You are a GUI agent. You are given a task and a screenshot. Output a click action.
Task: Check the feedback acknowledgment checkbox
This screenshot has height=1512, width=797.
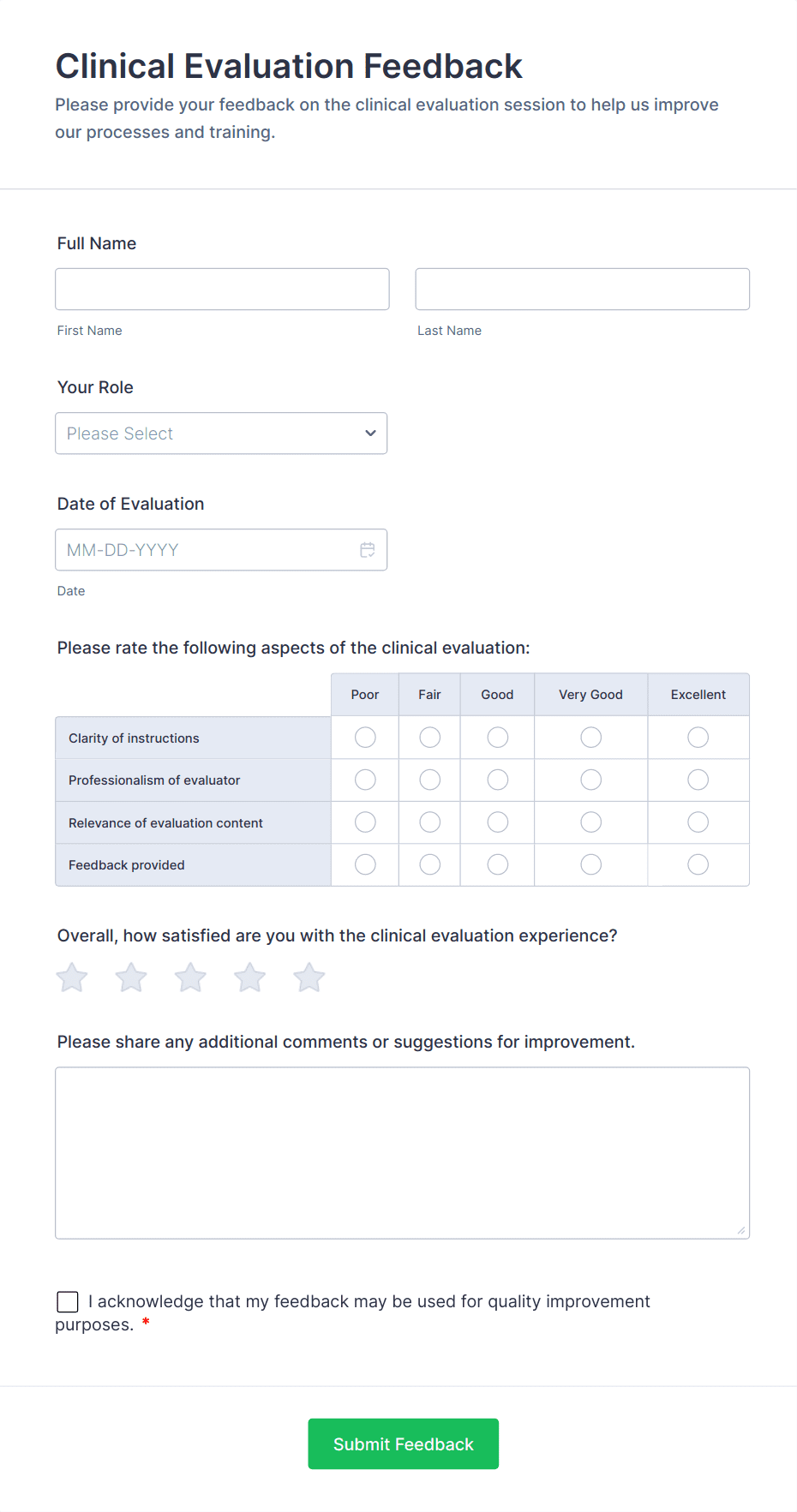pos(67,1301)
